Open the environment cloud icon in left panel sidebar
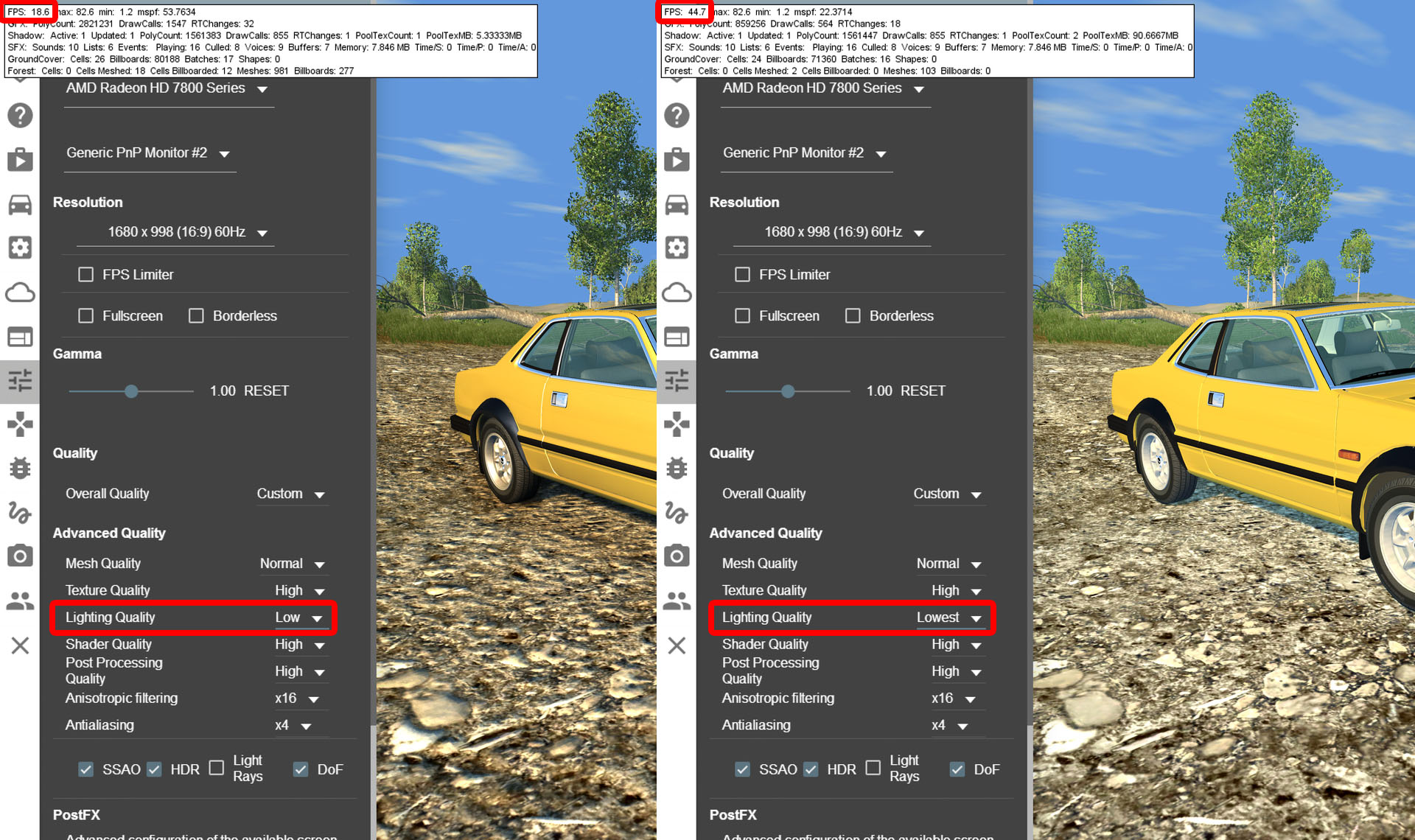The width and height of the screenshot is (1415, 840). [20, 293]
